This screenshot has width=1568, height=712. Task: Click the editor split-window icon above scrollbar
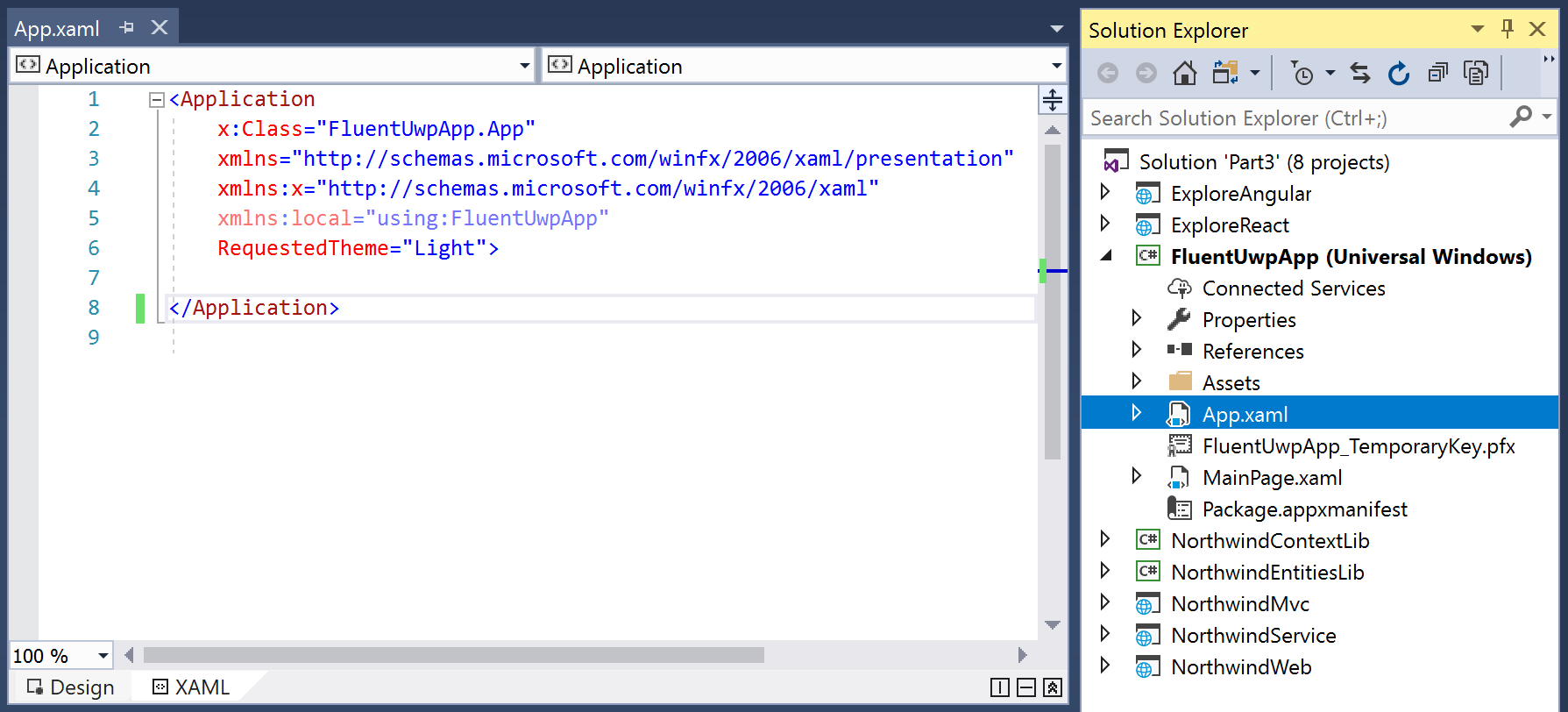pyautogui.click(x=1053, y=100)
